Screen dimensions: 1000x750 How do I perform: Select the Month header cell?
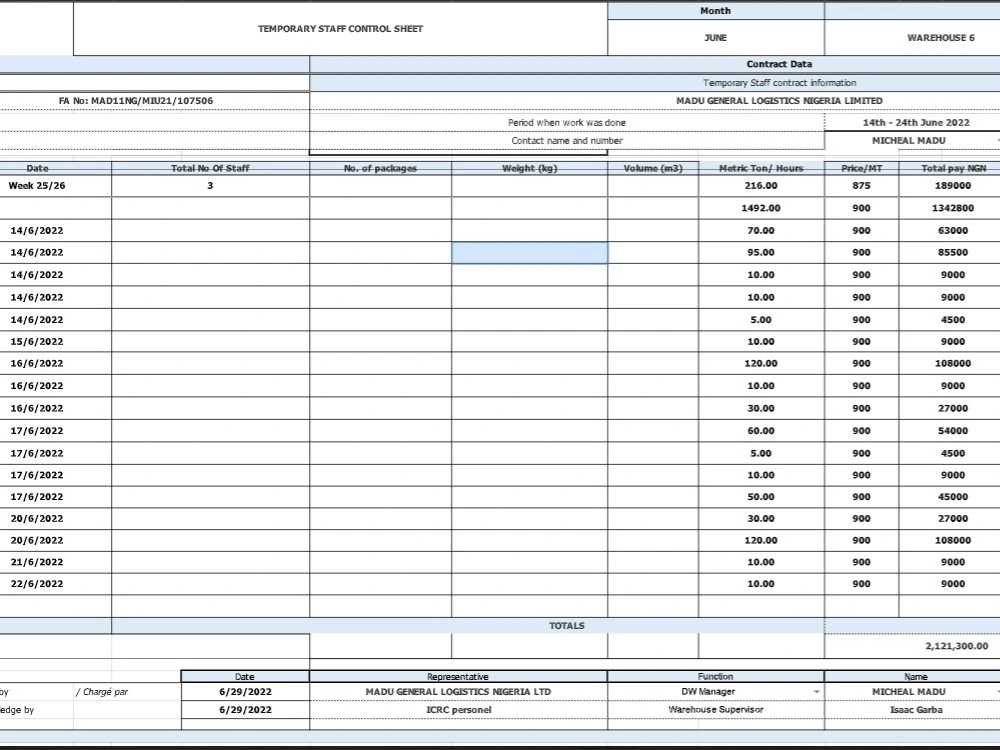716,11
